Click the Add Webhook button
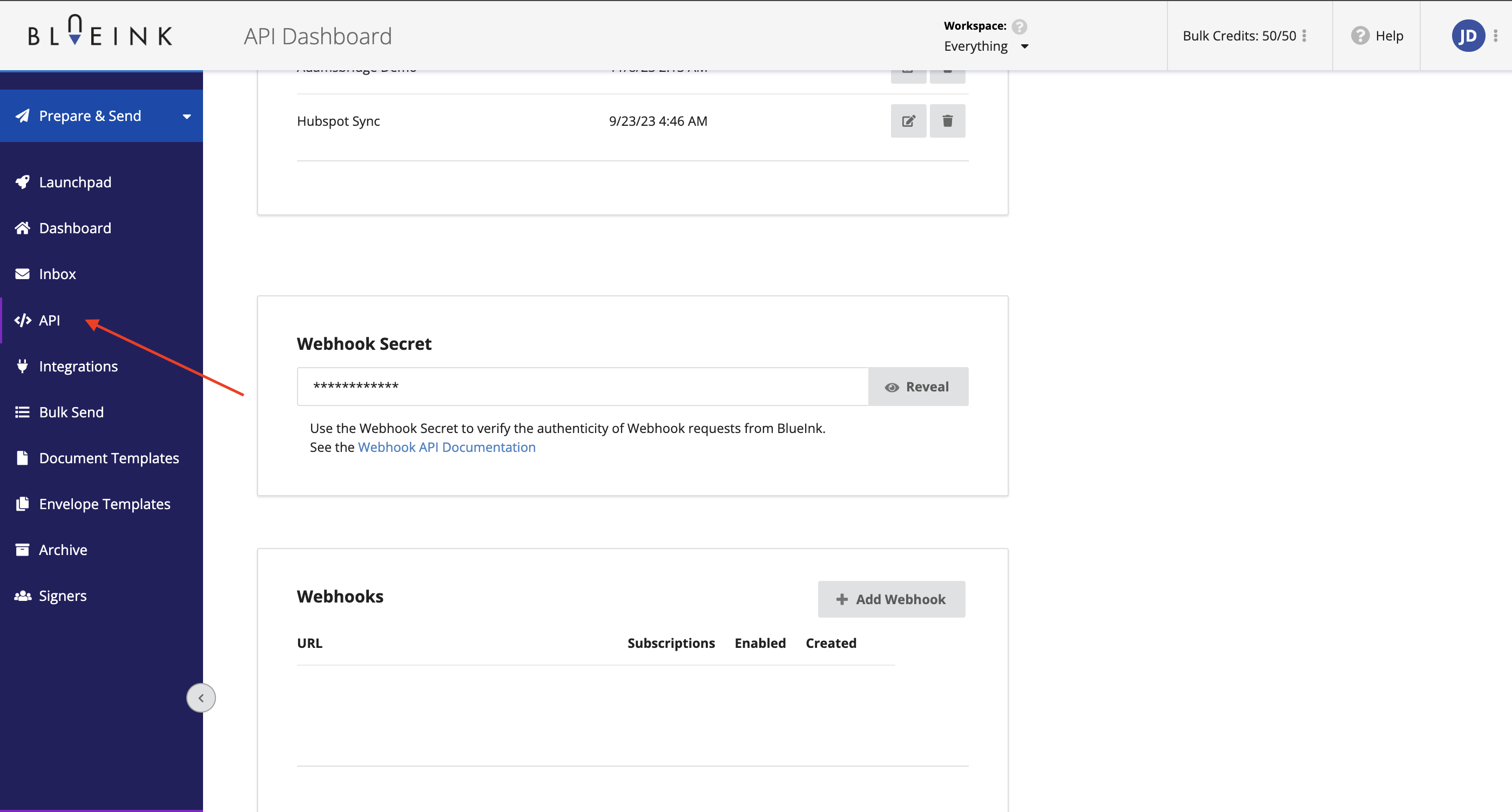The width and height of the screenshot is (1512, 812). click(x=891, y=599)
